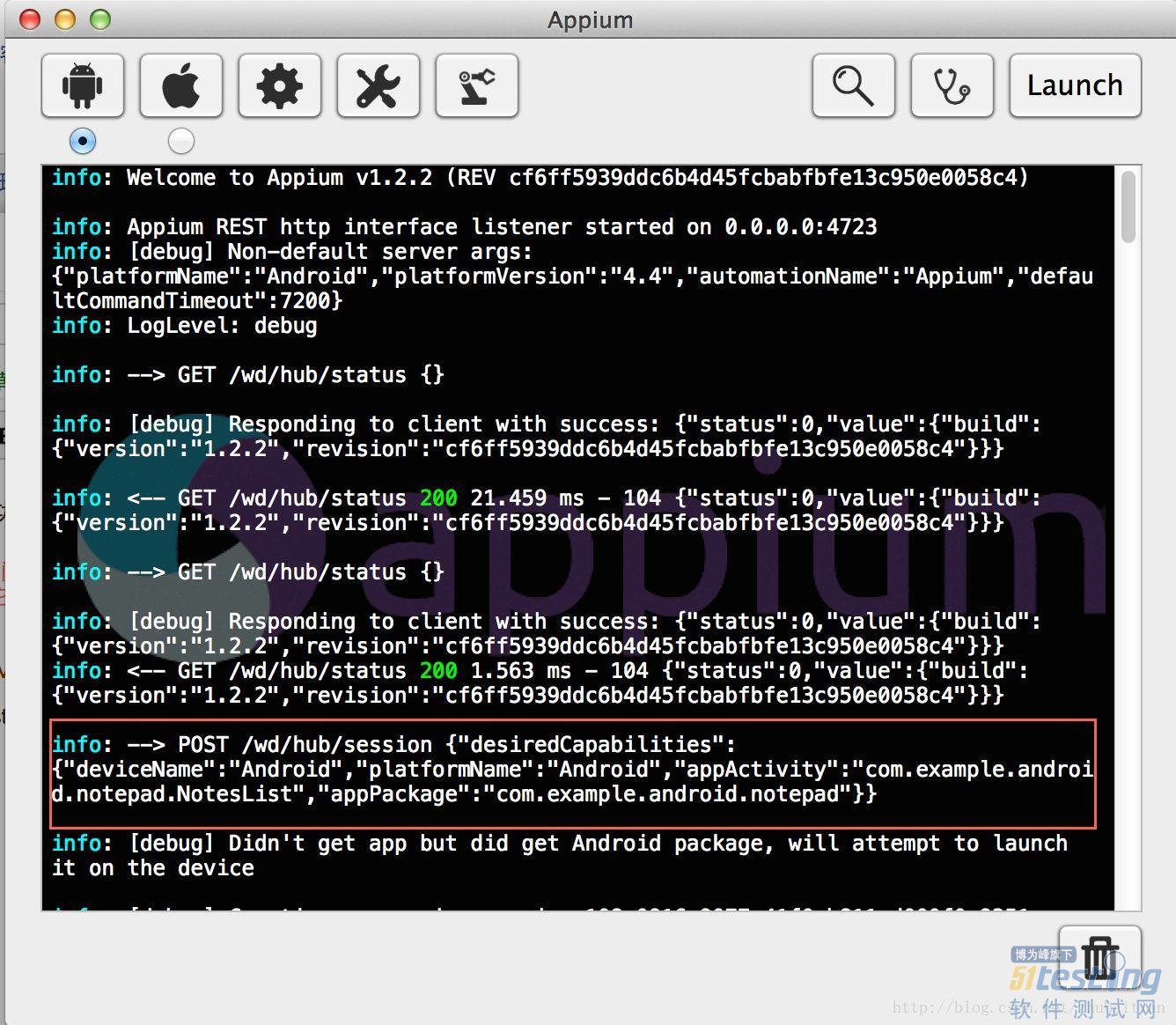Image resolution: width=1176 pixels, height=1025 pixels.
Task: Click the '1.563 ms' status response line
Action: [x=540, y=683]
